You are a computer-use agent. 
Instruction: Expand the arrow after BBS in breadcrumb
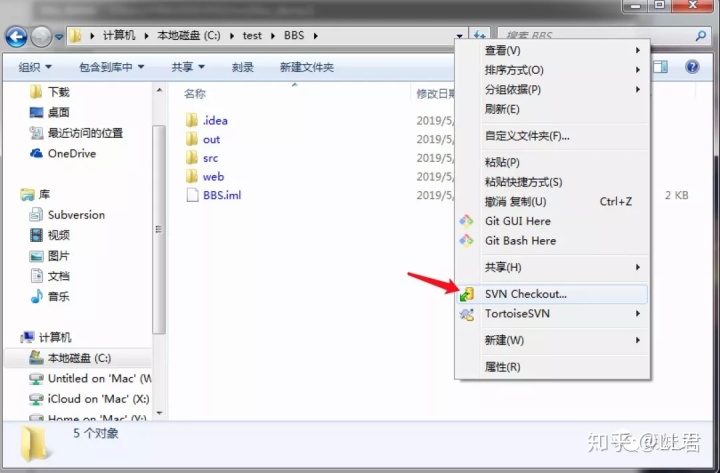315,36
